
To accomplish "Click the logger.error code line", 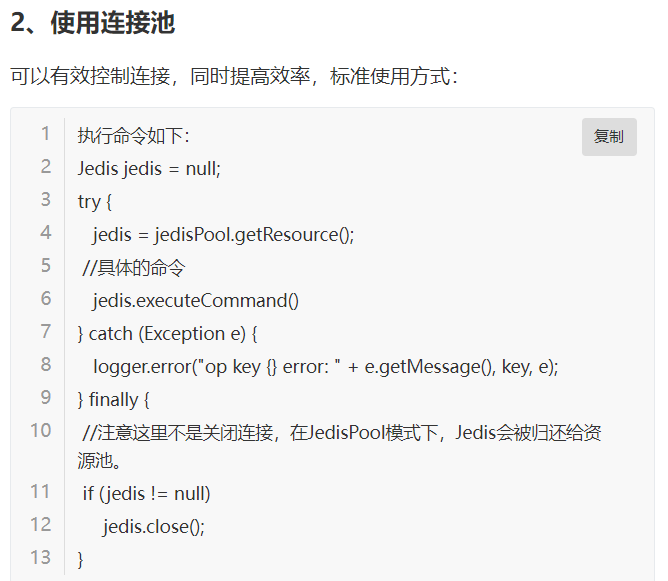I will (325, 367).
